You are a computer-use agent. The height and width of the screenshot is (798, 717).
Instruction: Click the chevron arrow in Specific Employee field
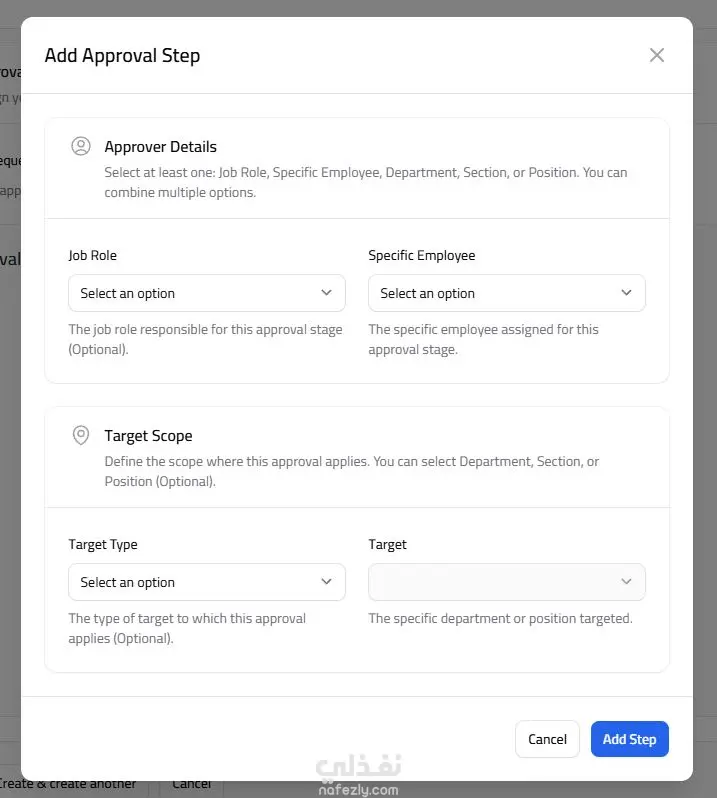(626, 293)
